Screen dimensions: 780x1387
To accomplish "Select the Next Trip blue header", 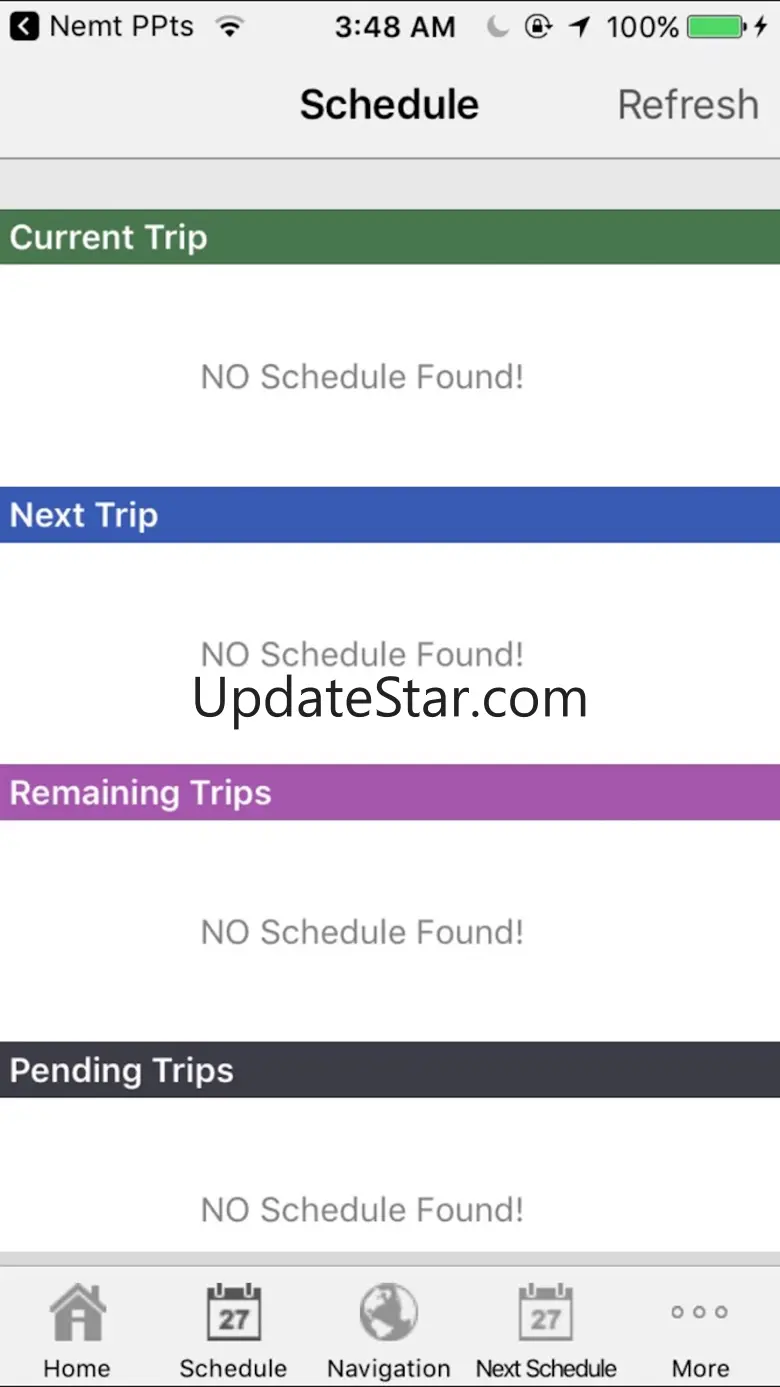I will point(390,515).
